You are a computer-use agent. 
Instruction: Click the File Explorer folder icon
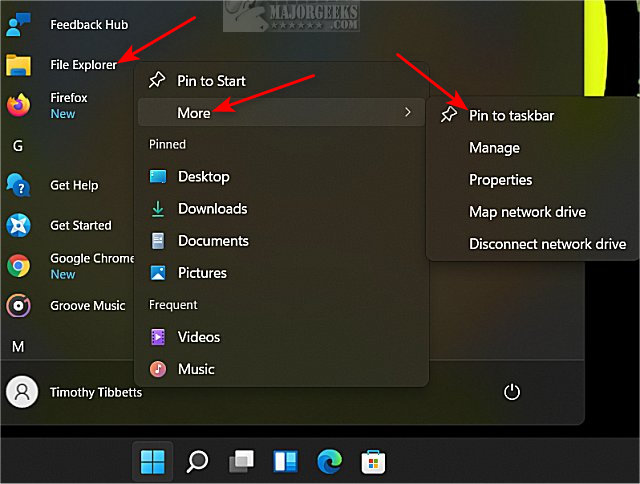(x=18, y=65)
